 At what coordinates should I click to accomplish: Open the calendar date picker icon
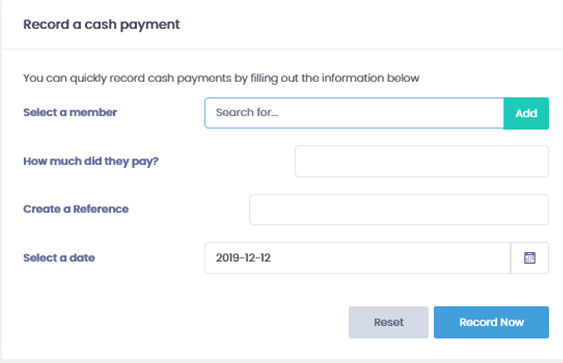point(530,258)
